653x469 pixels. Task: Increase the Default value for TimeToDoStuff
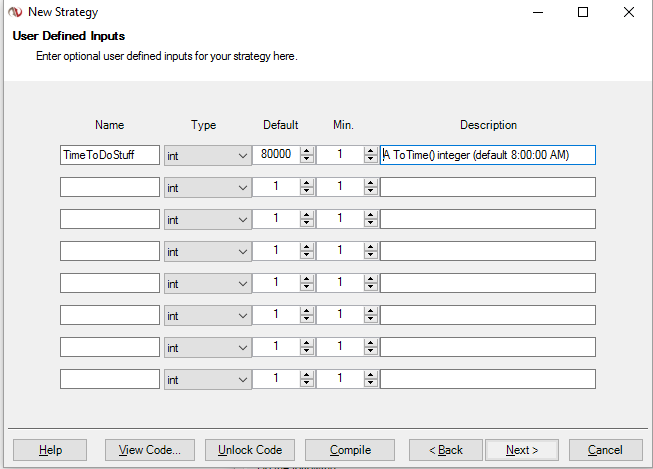click(307, 151)
